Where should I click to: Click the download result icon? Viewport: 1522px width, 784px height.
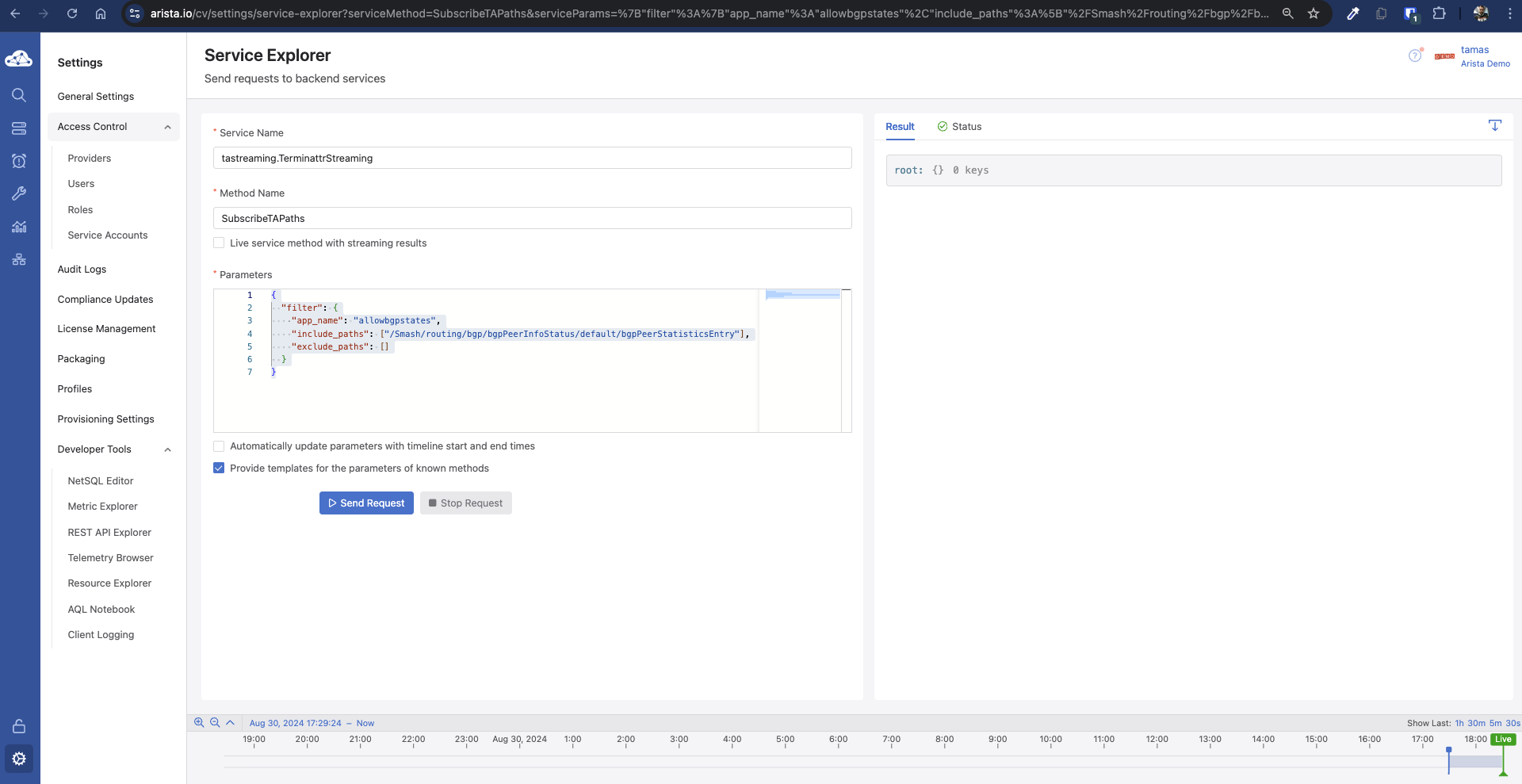[x=1494, y=125]
